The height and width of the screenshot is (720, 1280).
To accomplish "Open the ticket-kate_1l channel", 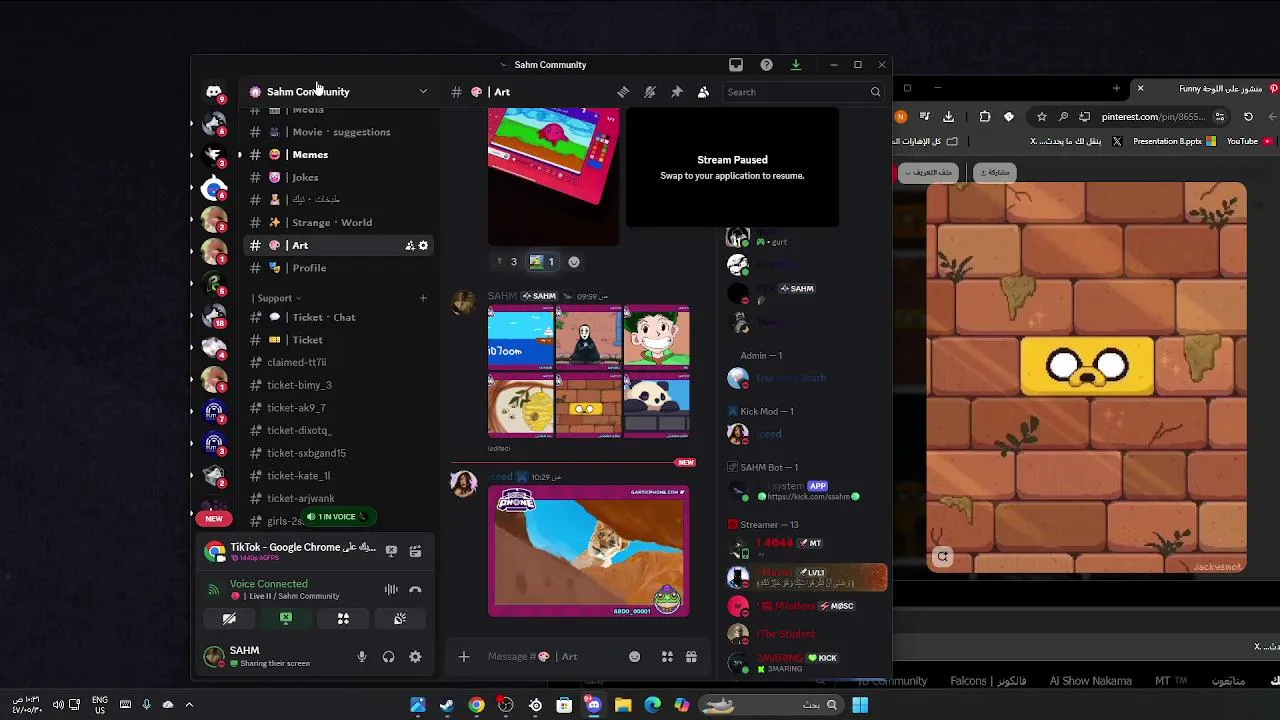I will point(338,476).
